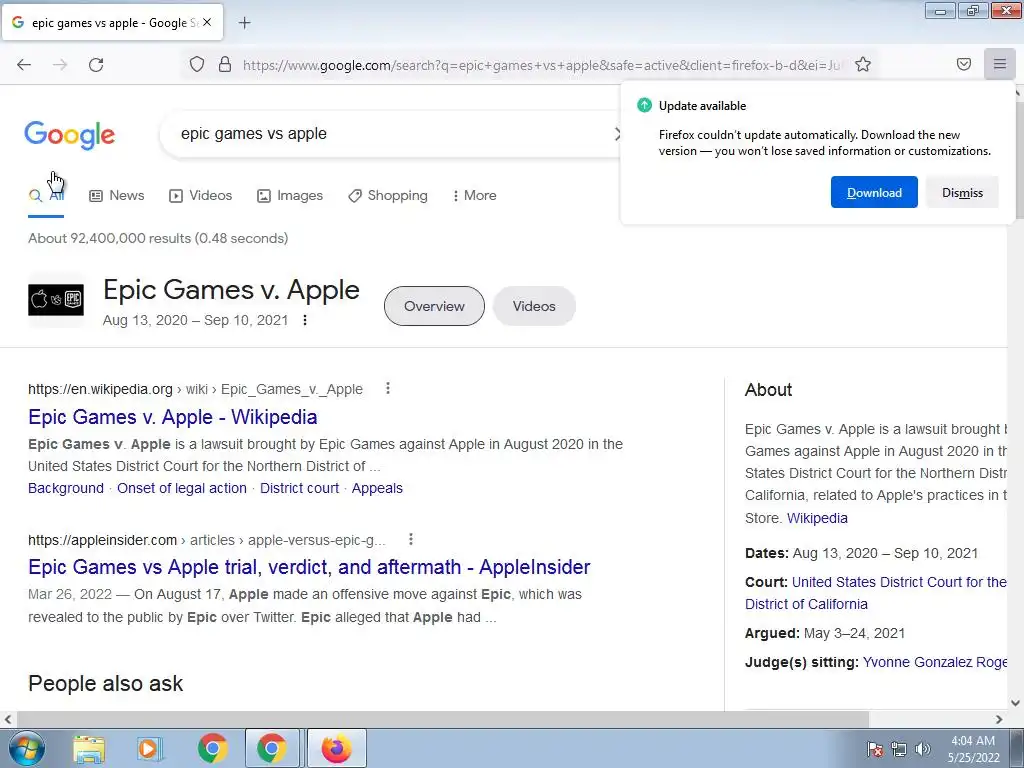The width and height of the screenshot is (1024, 768).
Task: Reload the current page
Action: [x=96, y=65]
